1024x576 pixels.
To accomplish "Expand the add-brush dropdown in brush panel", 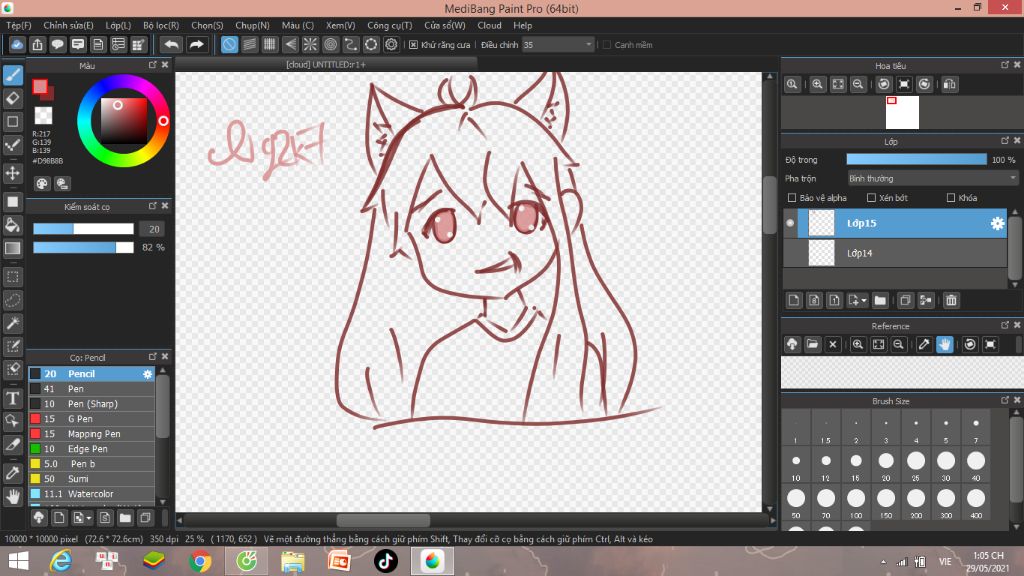I will [88, 518].
